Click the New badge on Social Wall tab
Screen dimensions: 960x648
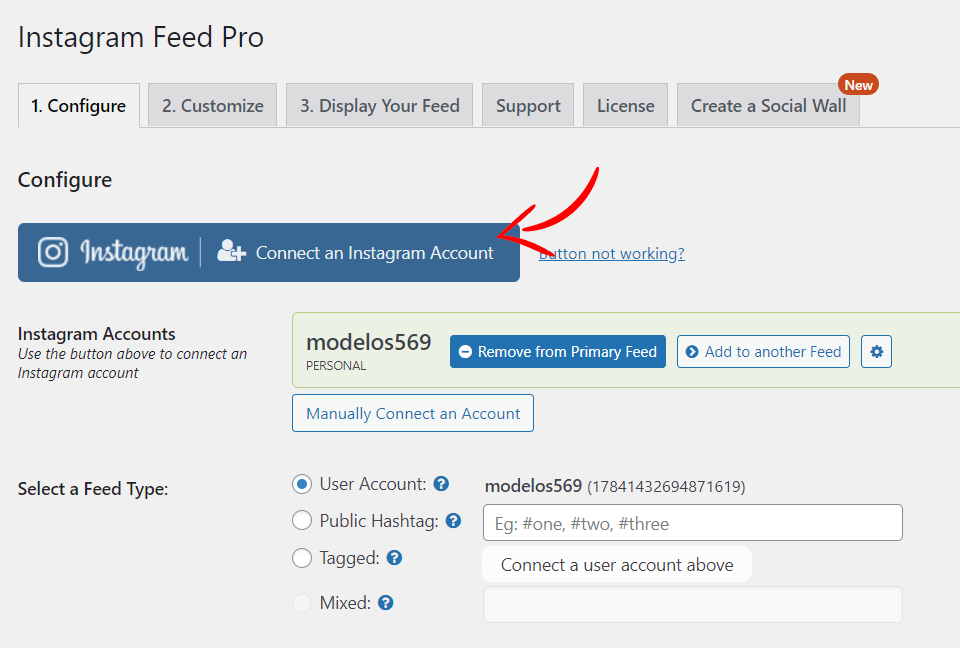[858, 85]
